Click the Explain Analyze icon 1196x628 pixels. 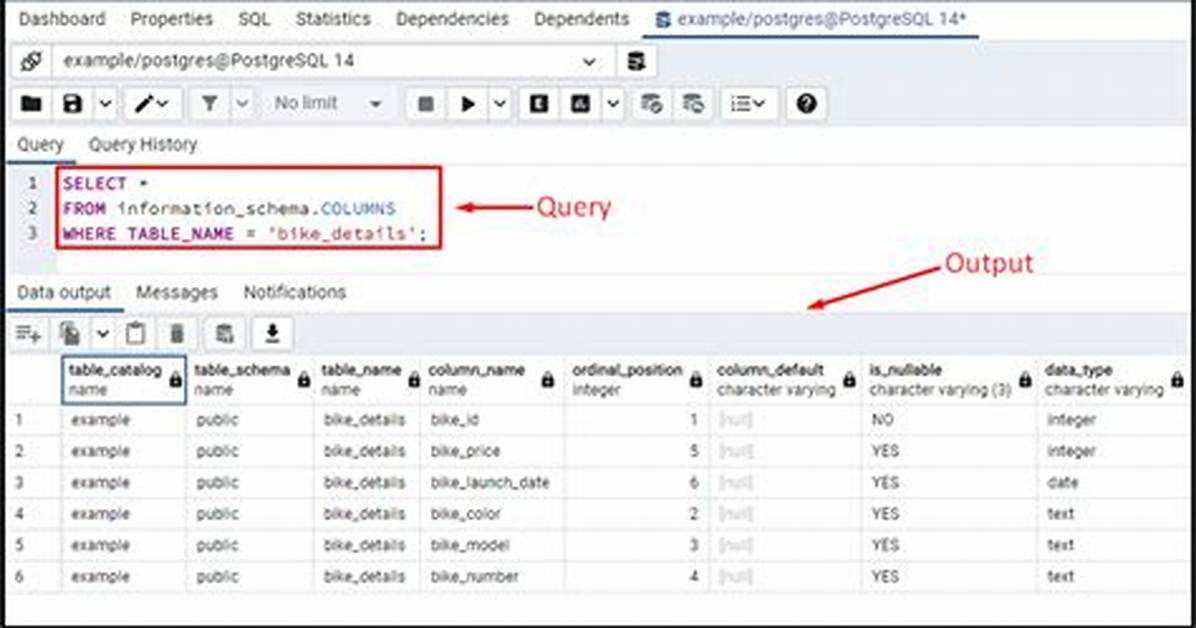580,104
